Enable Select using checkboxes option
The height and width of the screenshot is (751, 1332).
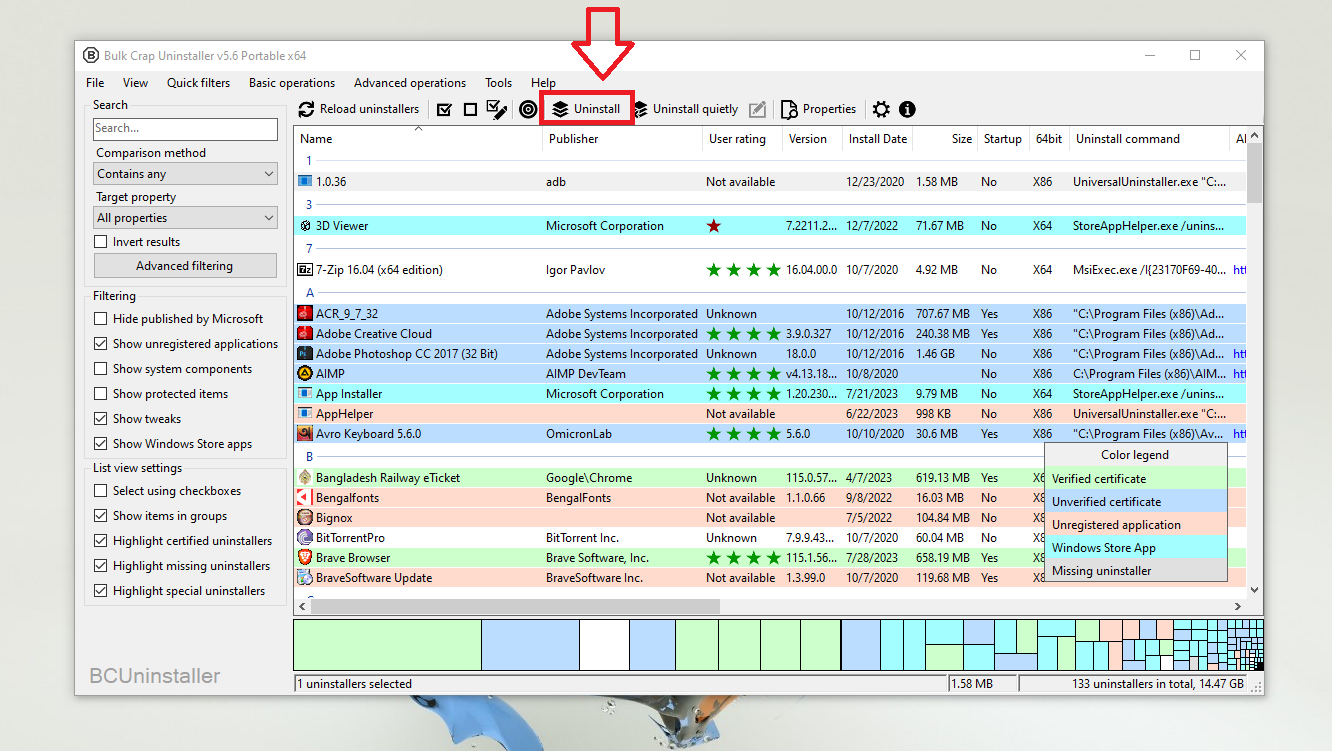click(x=101, y=491)
